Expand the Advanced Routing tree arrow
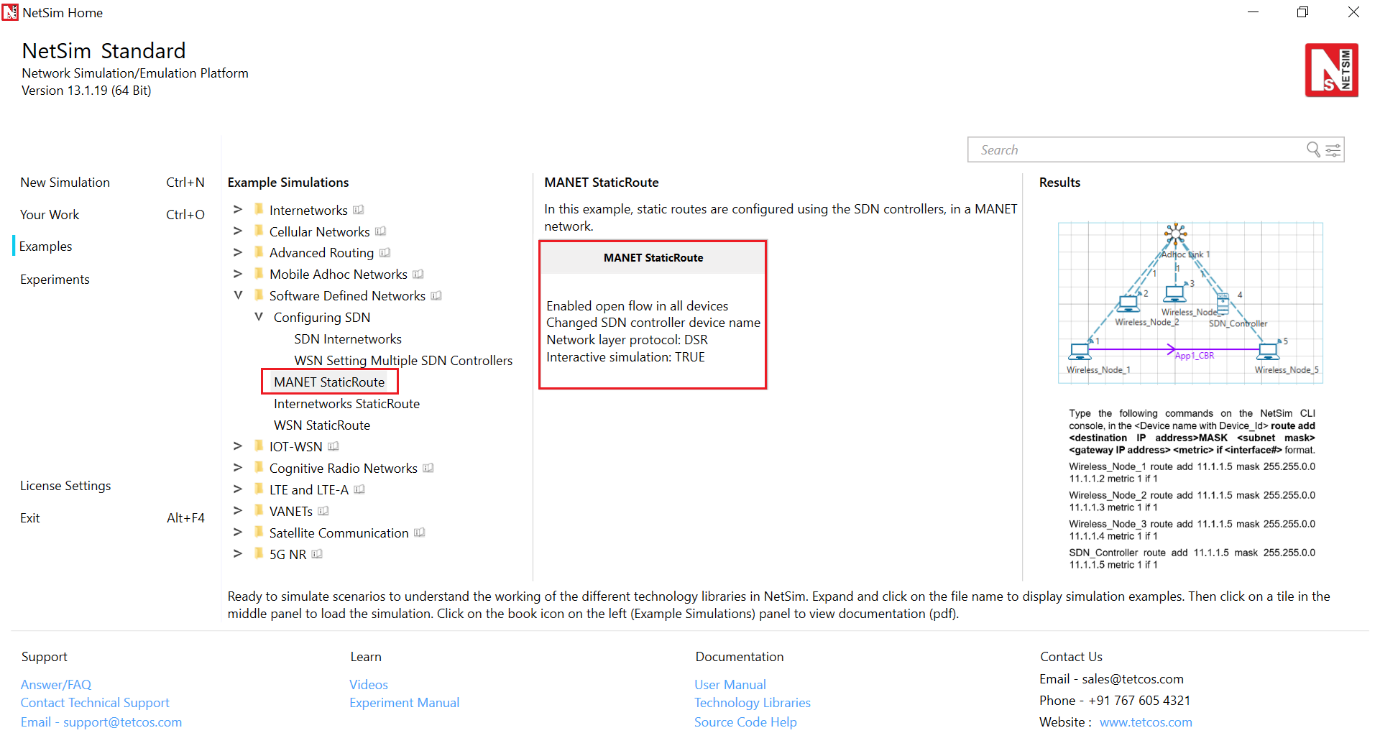The width and height of the screenshot is (1380, 733). [238, 253]
